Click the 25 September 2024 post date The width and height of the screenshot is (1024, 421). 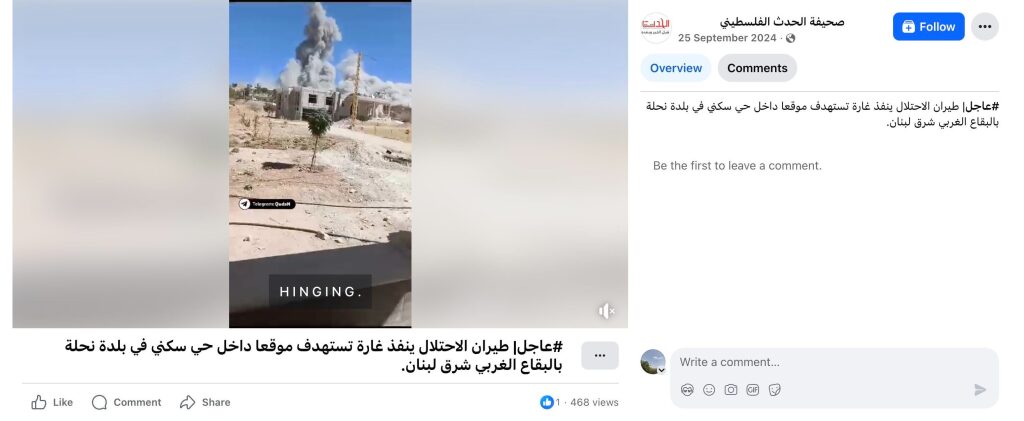[727, 38]
